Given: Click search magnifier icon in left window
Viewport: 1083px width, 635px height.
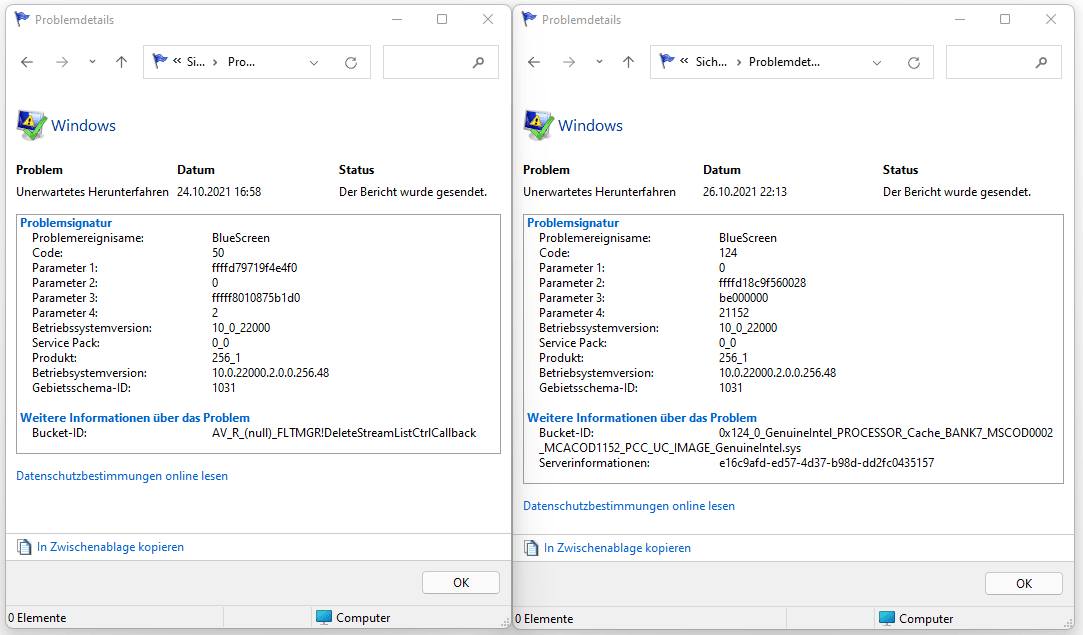Looking at the screenshot, I should click(478, 63).
